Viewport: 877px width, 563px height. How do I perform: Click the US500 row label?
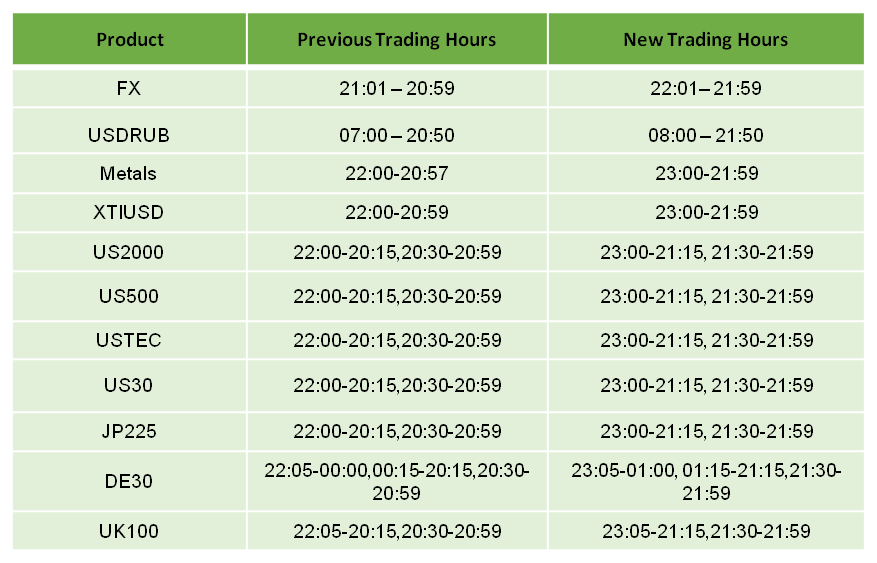(x=129, y=296)
